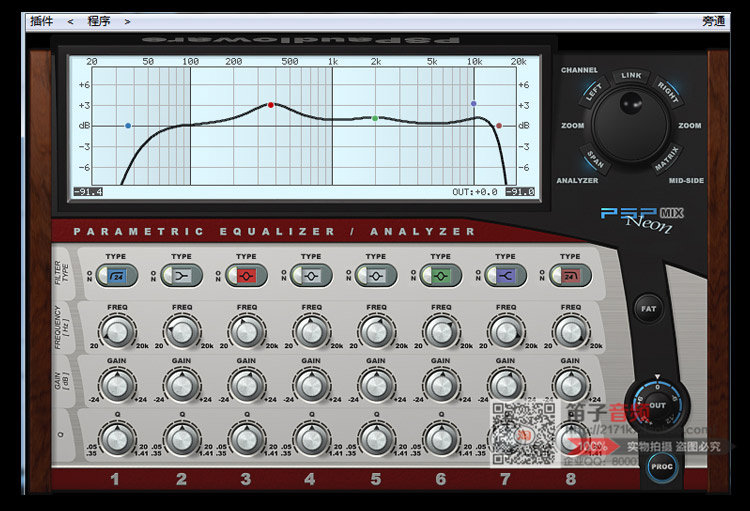Click band 3 Q knob
The width and height of the screenshot is (750, 511).
click(247, 439)
